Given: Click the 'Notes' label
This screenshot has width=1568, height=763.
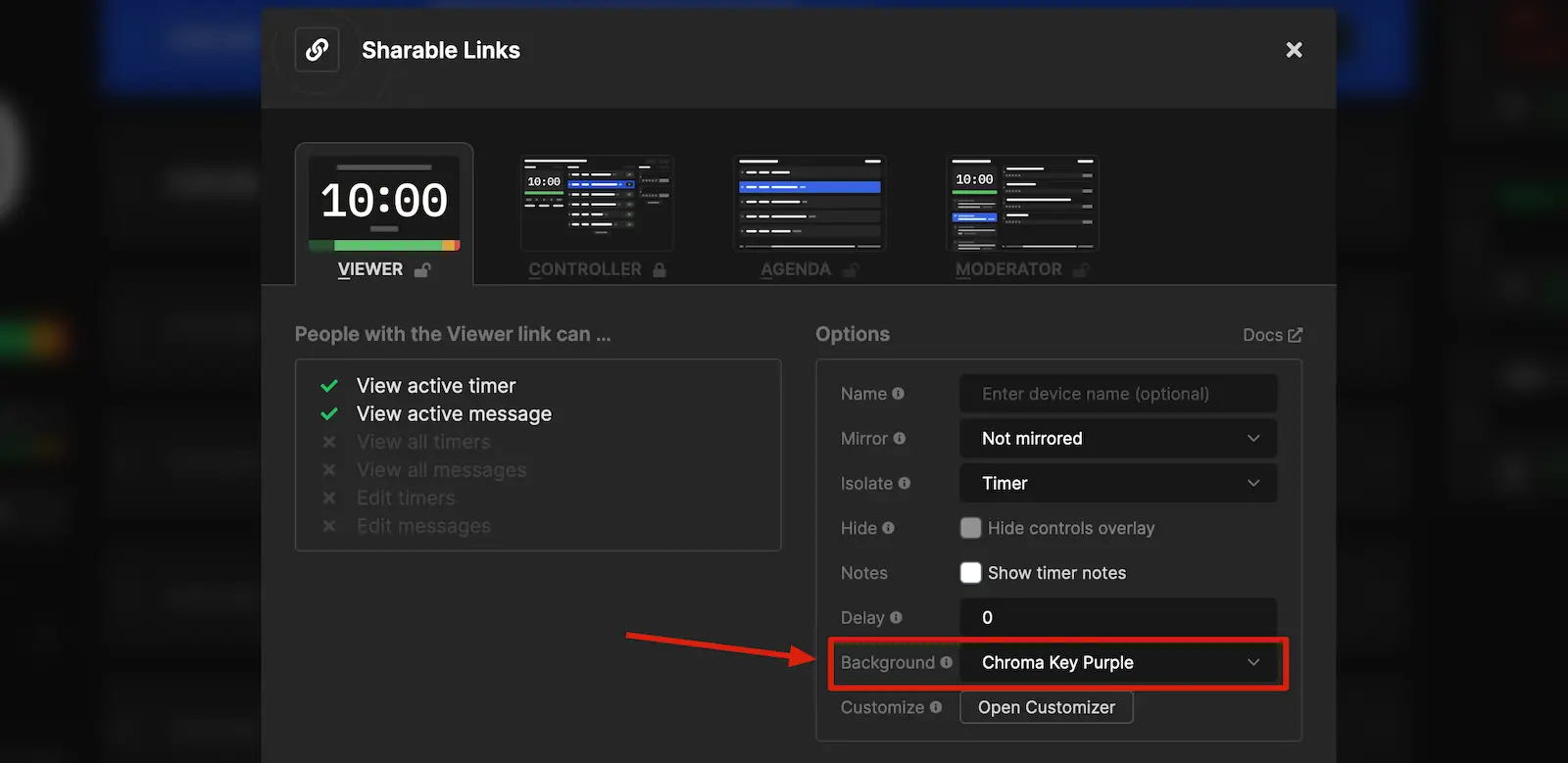Looking at the screenshot, I should click(x=864, y=573).
